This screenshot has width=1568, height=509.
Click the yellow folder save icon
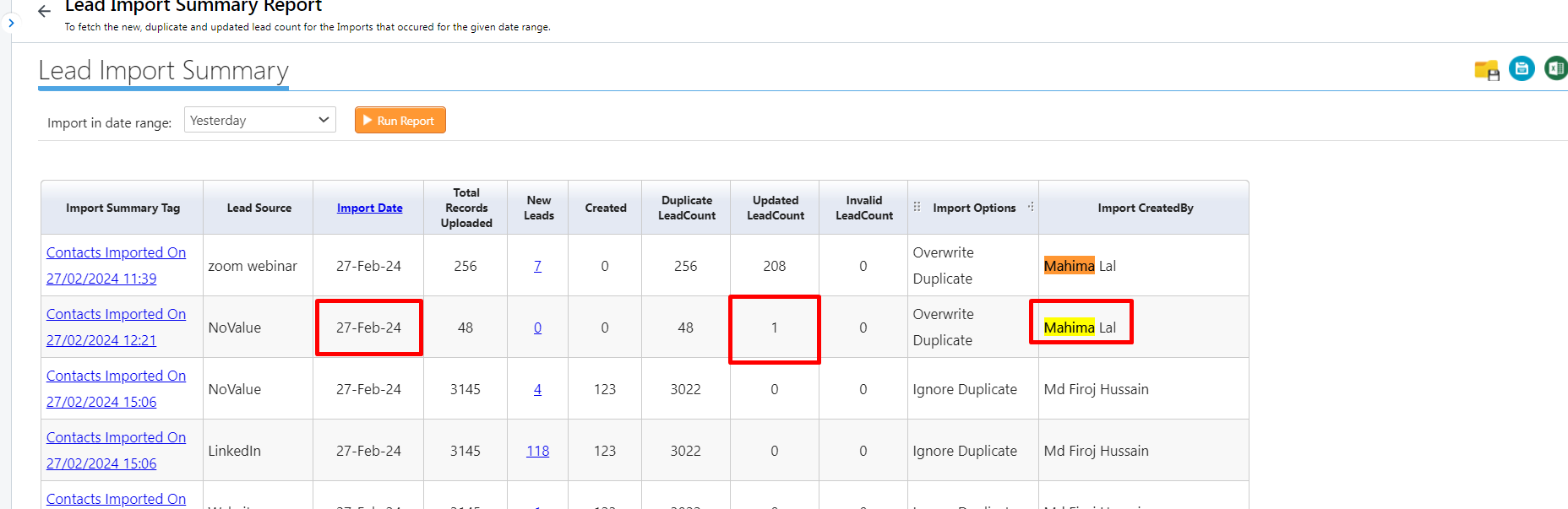1486,70
